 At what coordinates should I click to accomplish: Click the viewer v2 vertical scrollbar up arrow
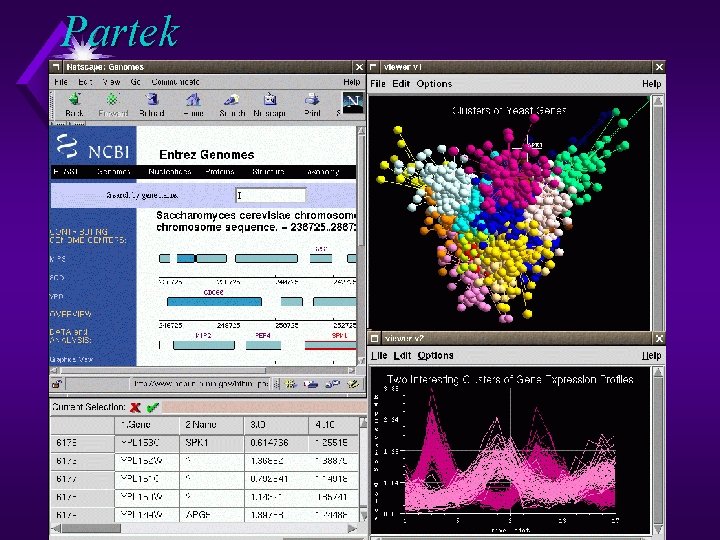pyautogui.click(x=658, y=372)
